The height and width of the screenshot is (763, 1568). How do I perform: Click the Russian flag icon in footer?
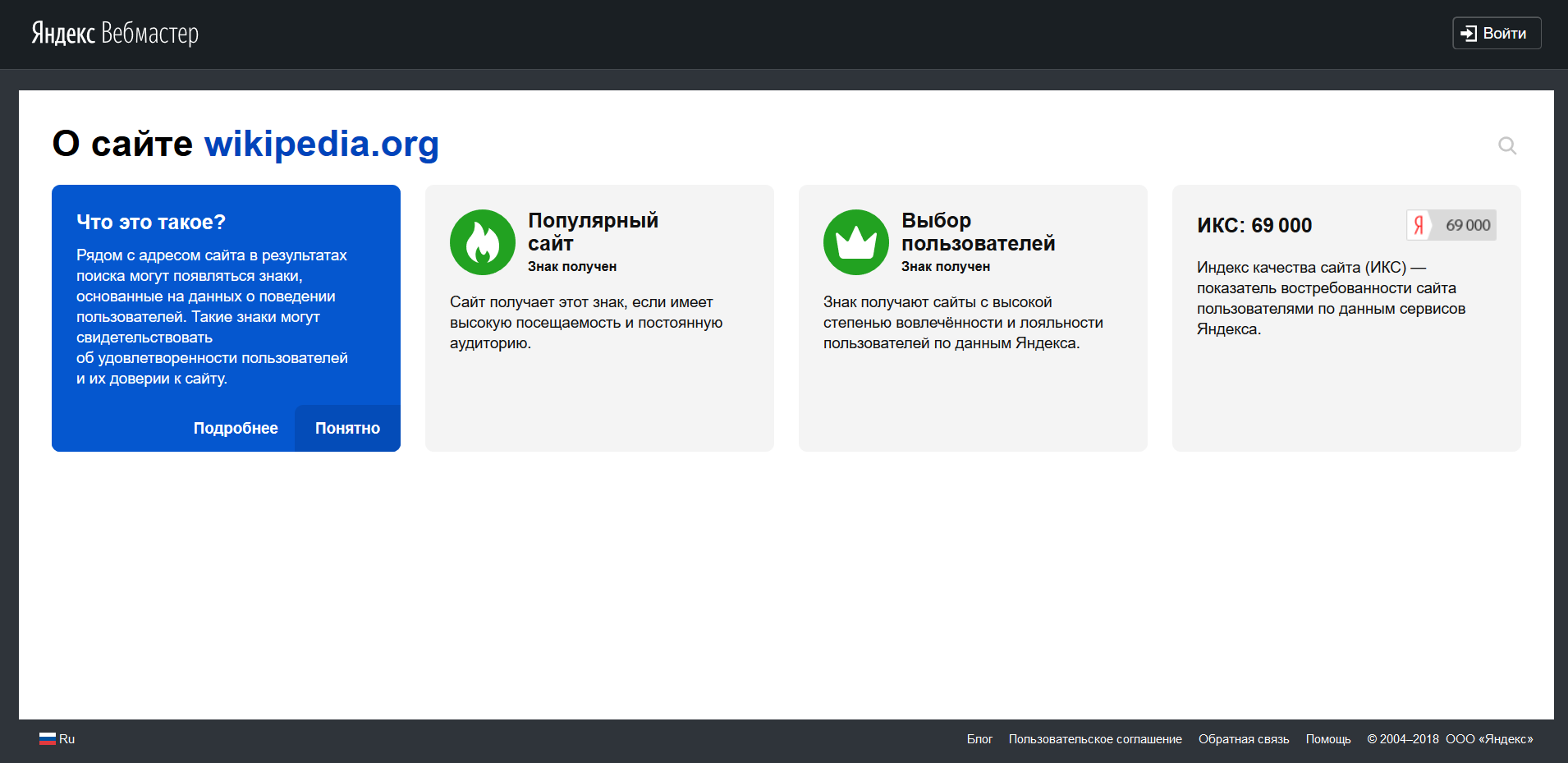(x=48, y=739)
